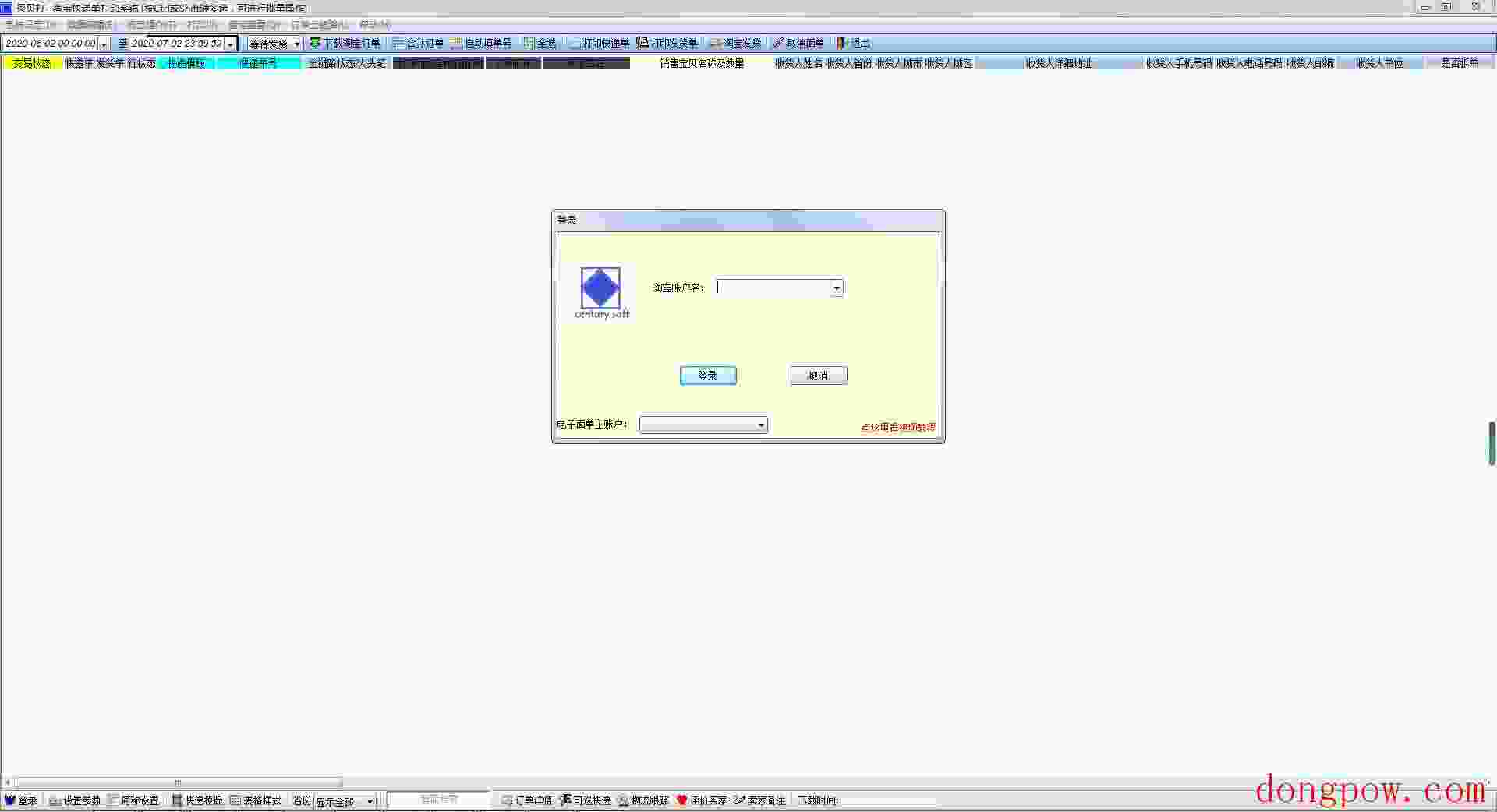Click the 快递单号 column header
The image size is (1497, 812).
pos(258,63)
